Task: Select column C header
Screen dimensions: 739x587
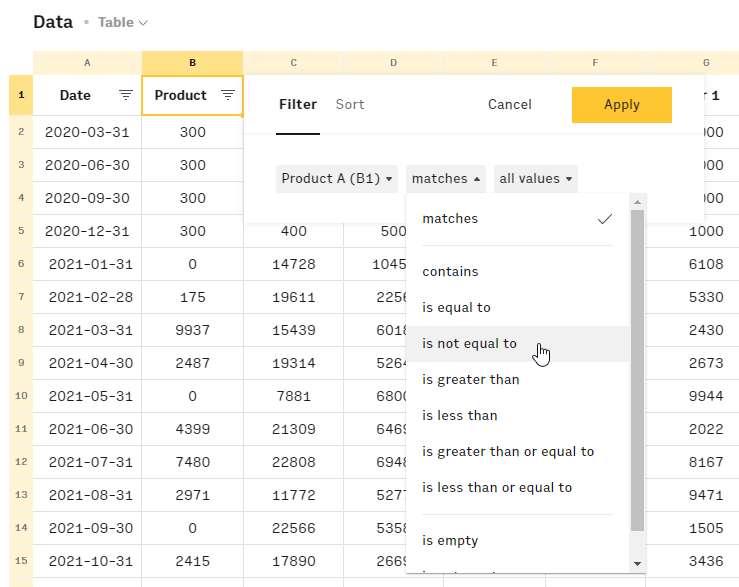Action: 294,63
